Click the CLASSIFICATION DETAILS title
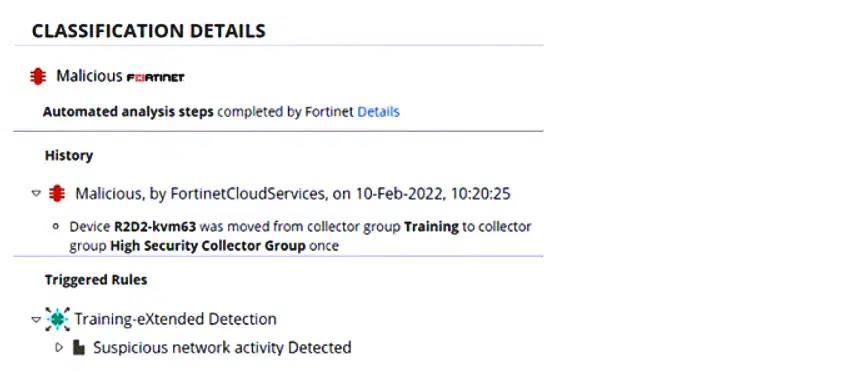This screenshot has height=380, width=850. [149, 31]
